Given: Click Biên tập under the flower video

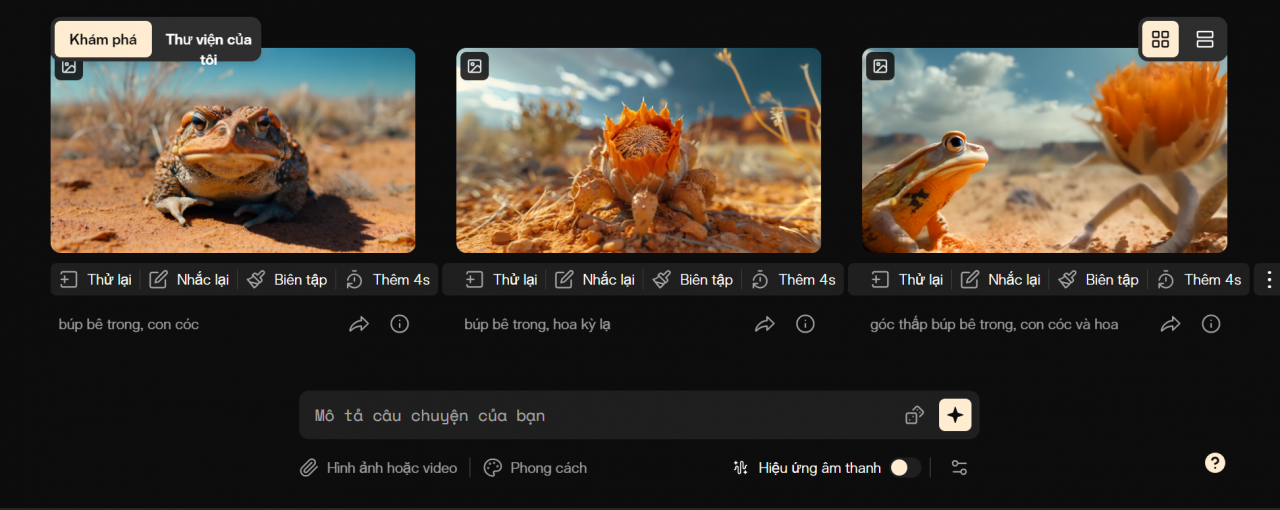Looking at the screenshot, I should (693, 279).
